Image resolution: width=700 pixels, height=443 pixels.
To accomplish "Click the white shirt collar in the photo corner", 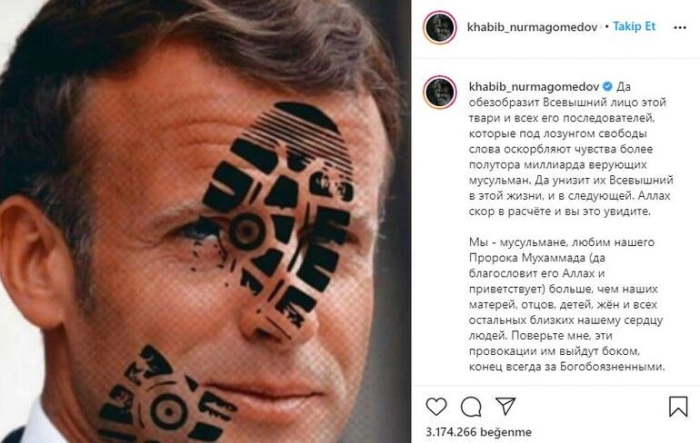I will pos(33,424).
